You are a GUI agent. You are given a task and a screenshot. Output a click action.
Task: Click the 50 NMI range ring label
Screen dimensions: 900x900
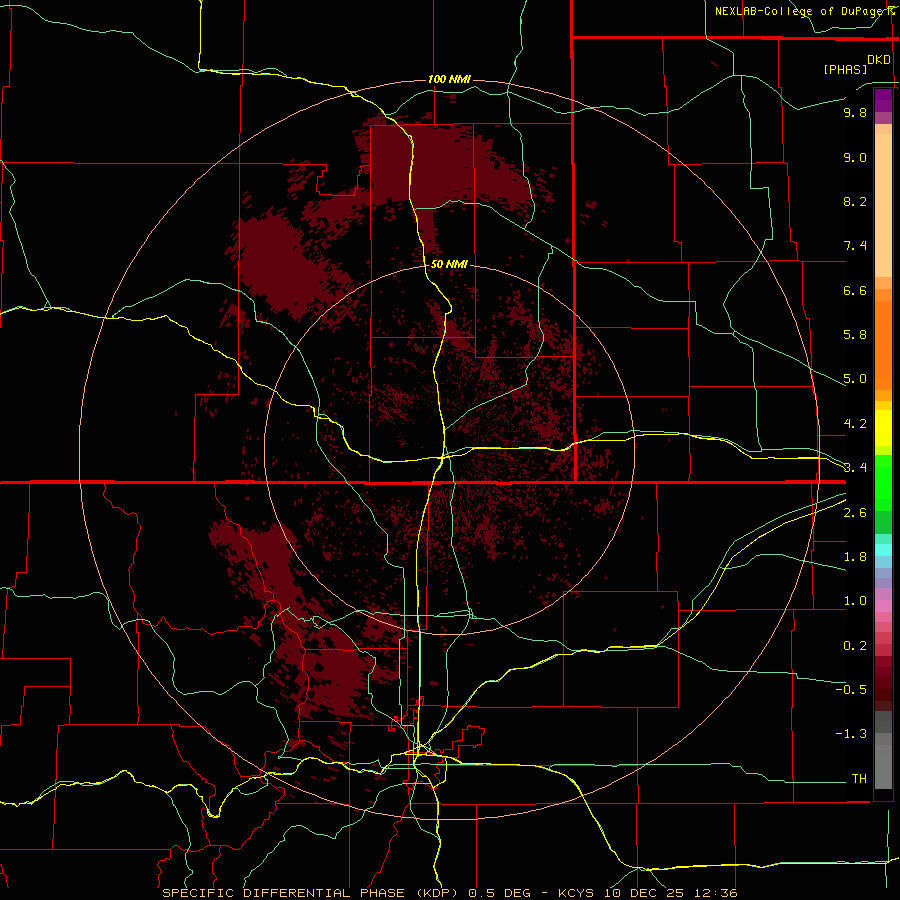449,264
